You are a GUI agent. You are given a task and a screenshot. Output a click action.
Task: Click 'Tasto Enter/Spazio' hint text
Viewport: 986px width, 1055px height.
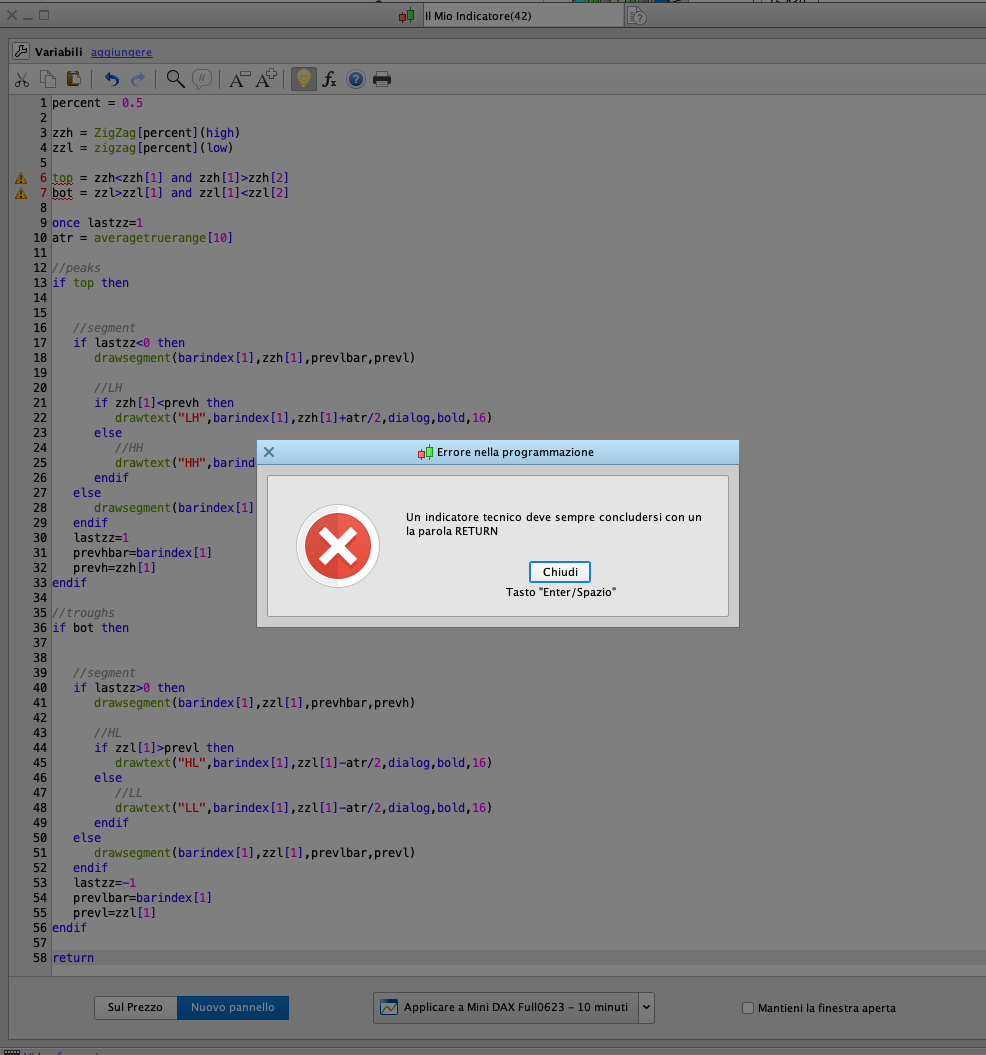[561, 592]
